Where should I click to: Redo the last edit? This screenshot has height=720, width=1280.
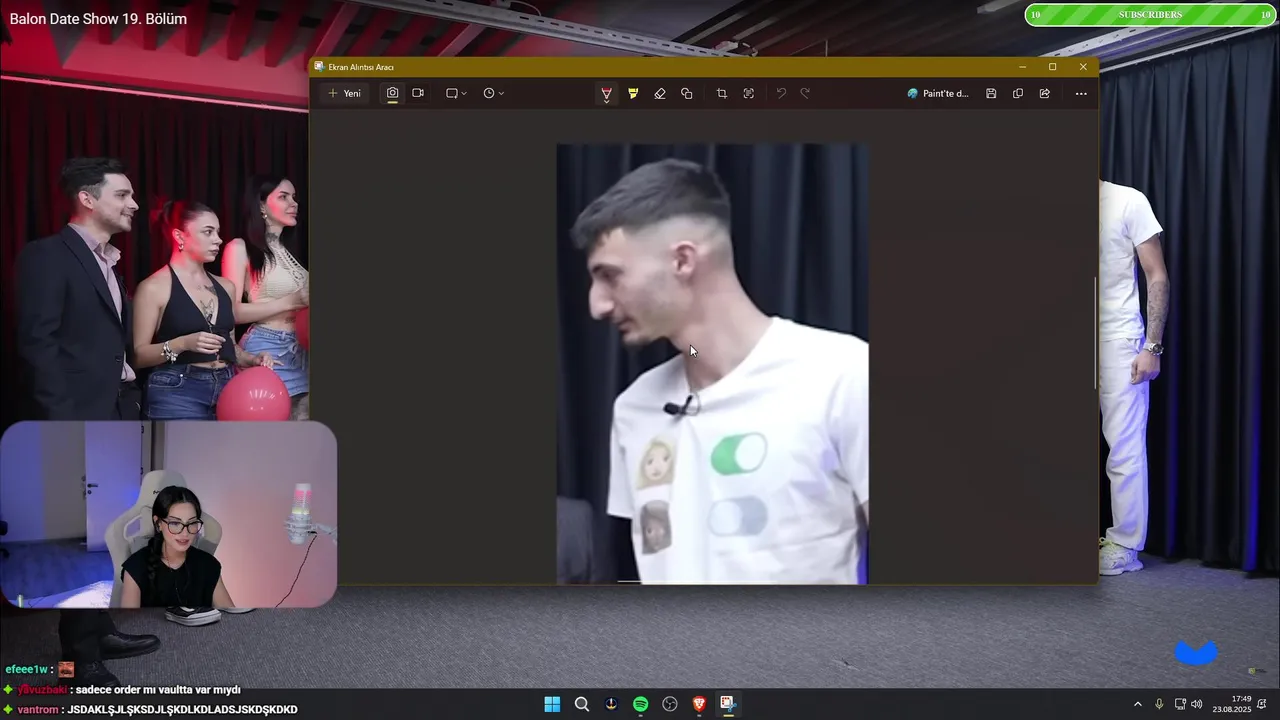pyautogui.click(x=805, y=93)
